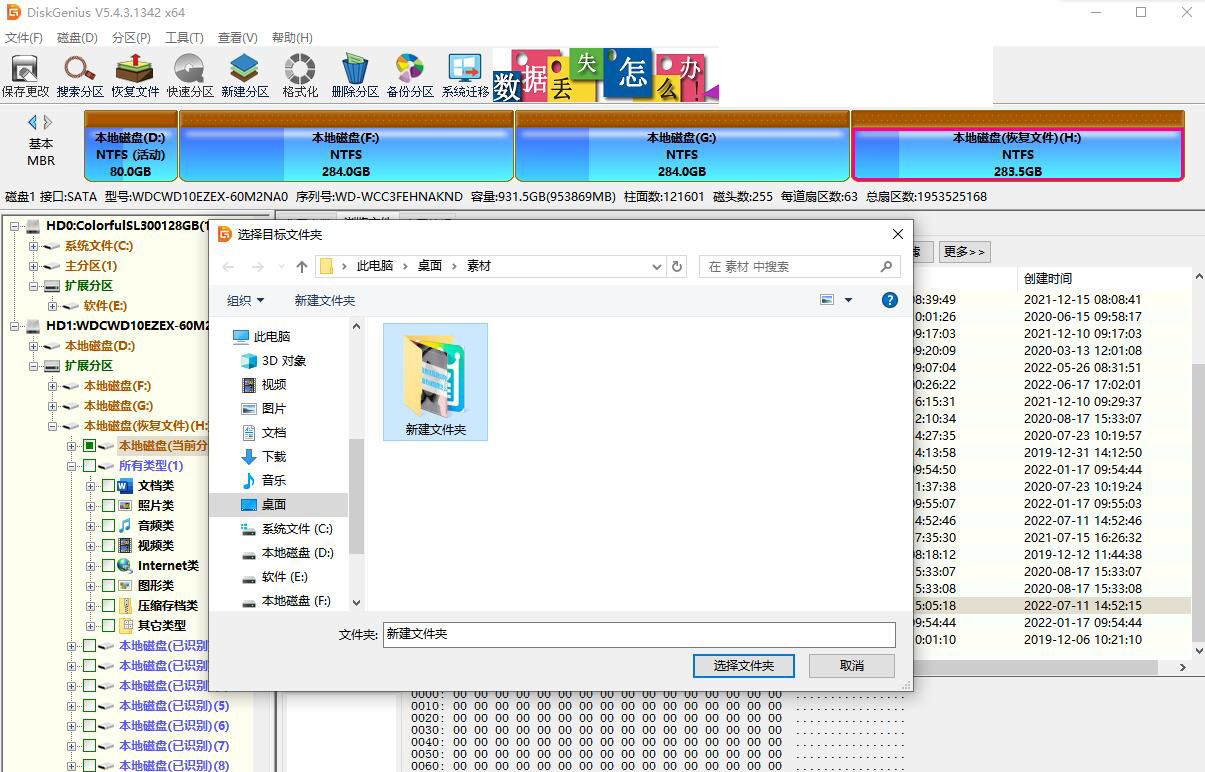Image resolution: width=1205 pixels, height=772 pixels.
Task: Click the Format (格式化) toolbar icon
Action: 300,76
